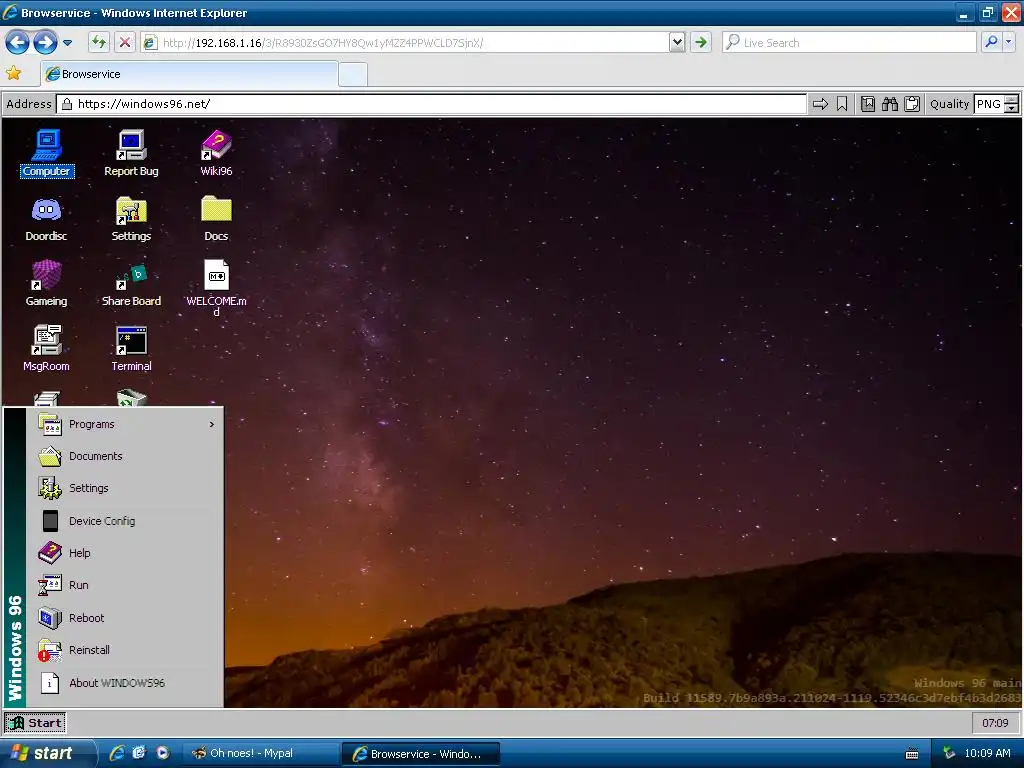Open the Share Board desktop shortcut

click(x=131, y=283)
